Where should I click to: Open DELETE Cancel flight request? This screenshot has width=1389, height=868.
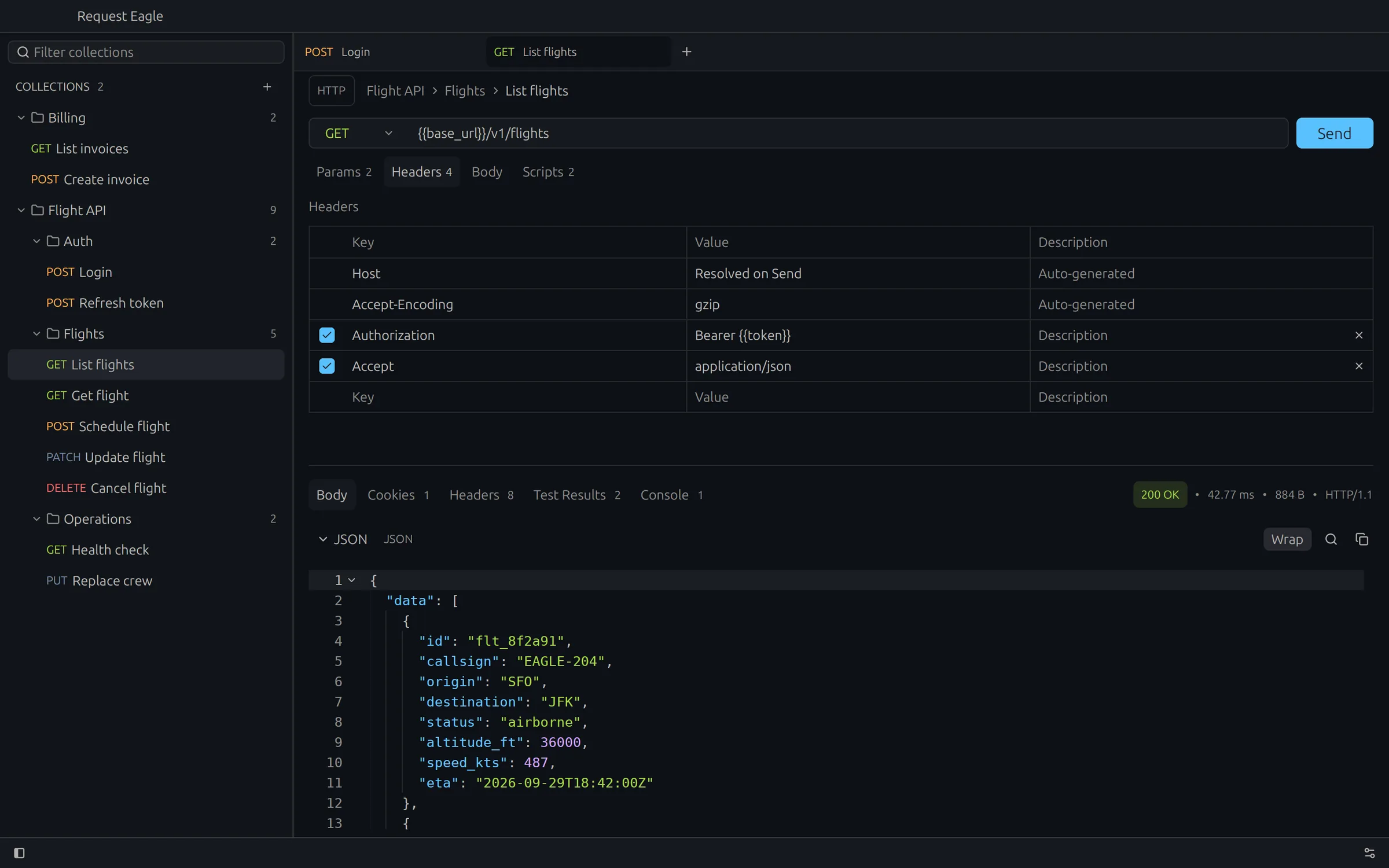[x=146, y=488]
